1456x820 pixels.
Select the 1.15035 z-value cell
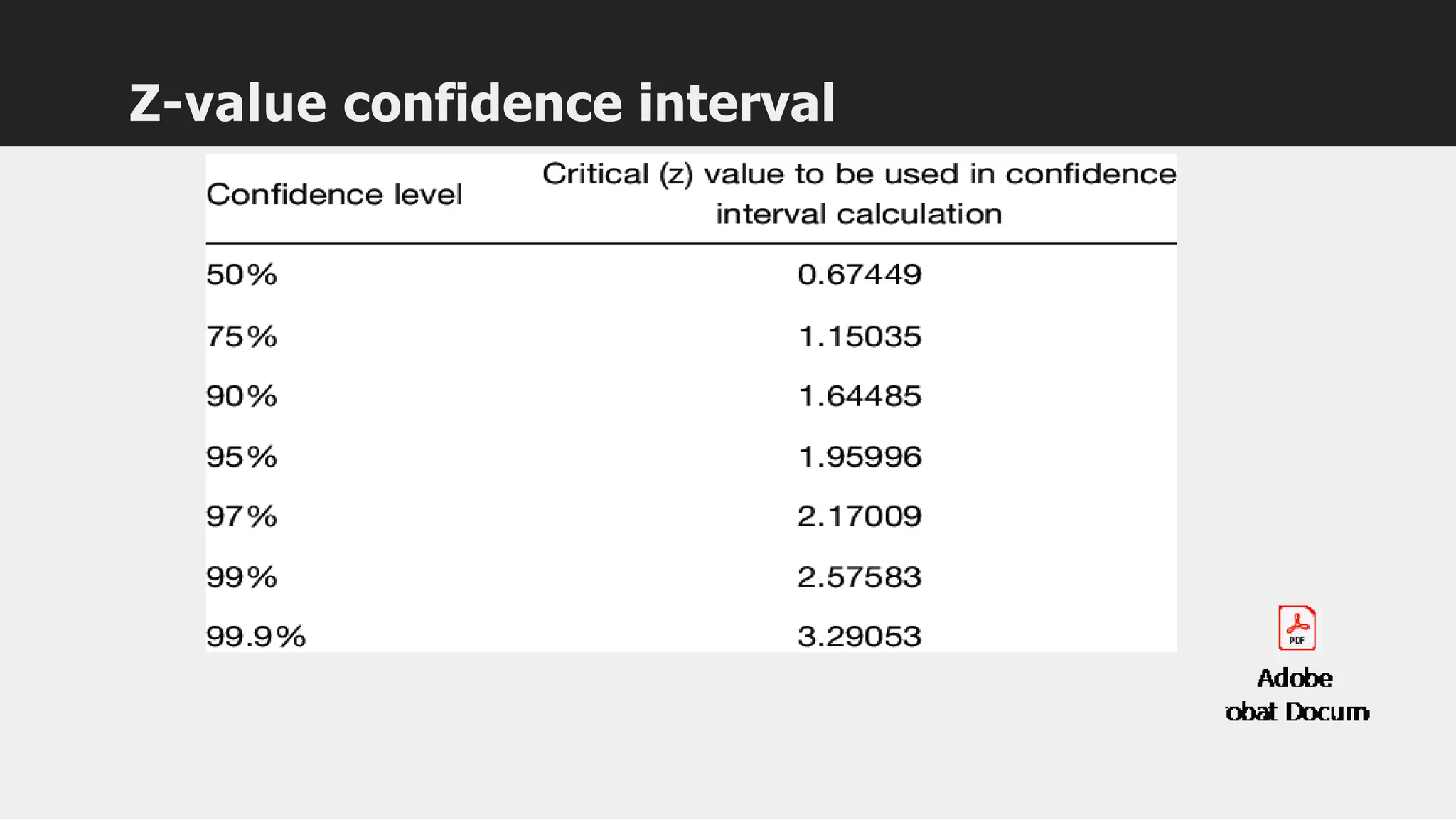pyautogui.click(x=860, y=336)
